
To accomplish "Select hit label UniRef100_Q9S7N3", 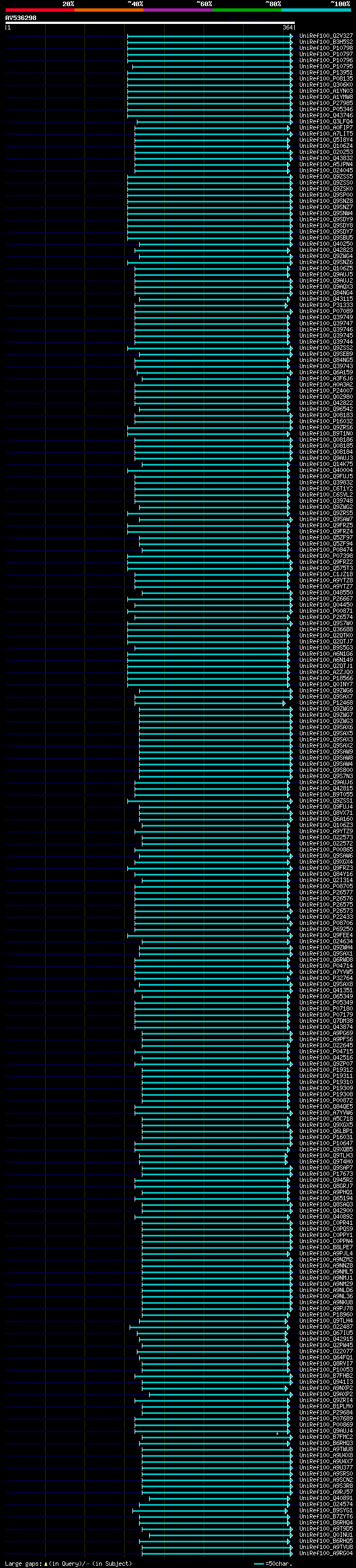I will pos(326,776).
